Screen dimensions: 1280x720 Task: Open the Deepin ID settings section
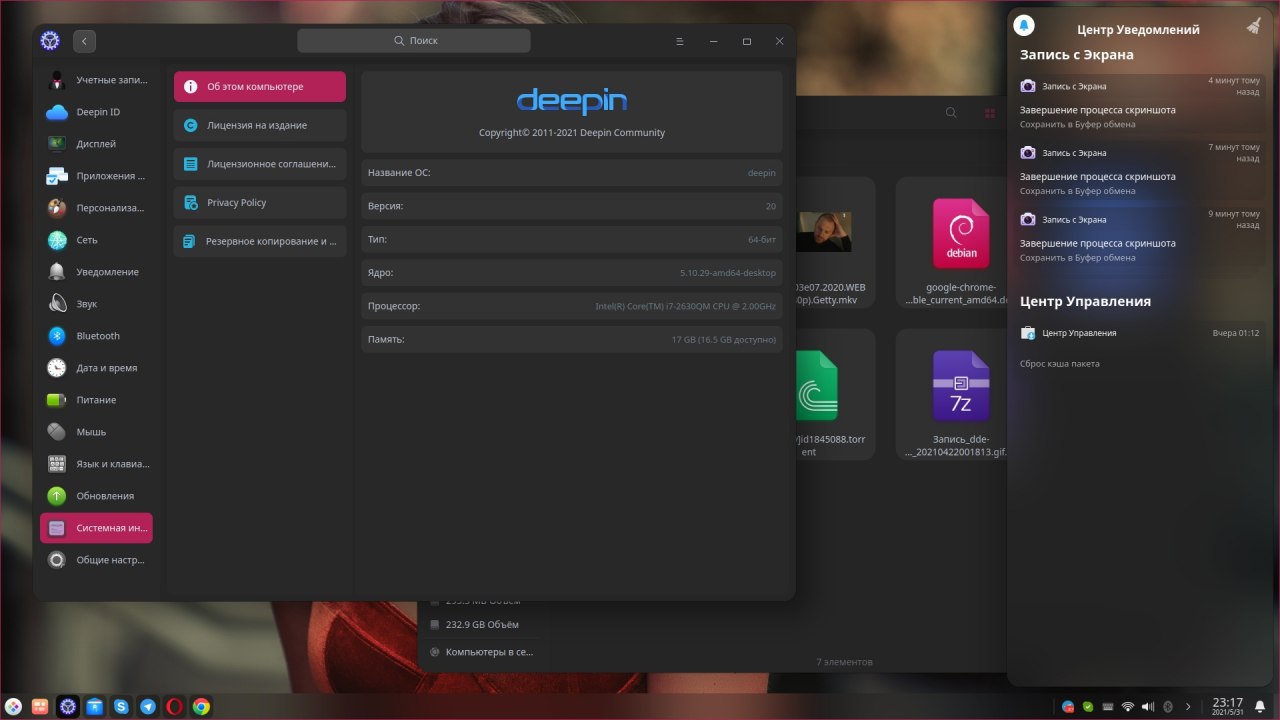[96, 112]
